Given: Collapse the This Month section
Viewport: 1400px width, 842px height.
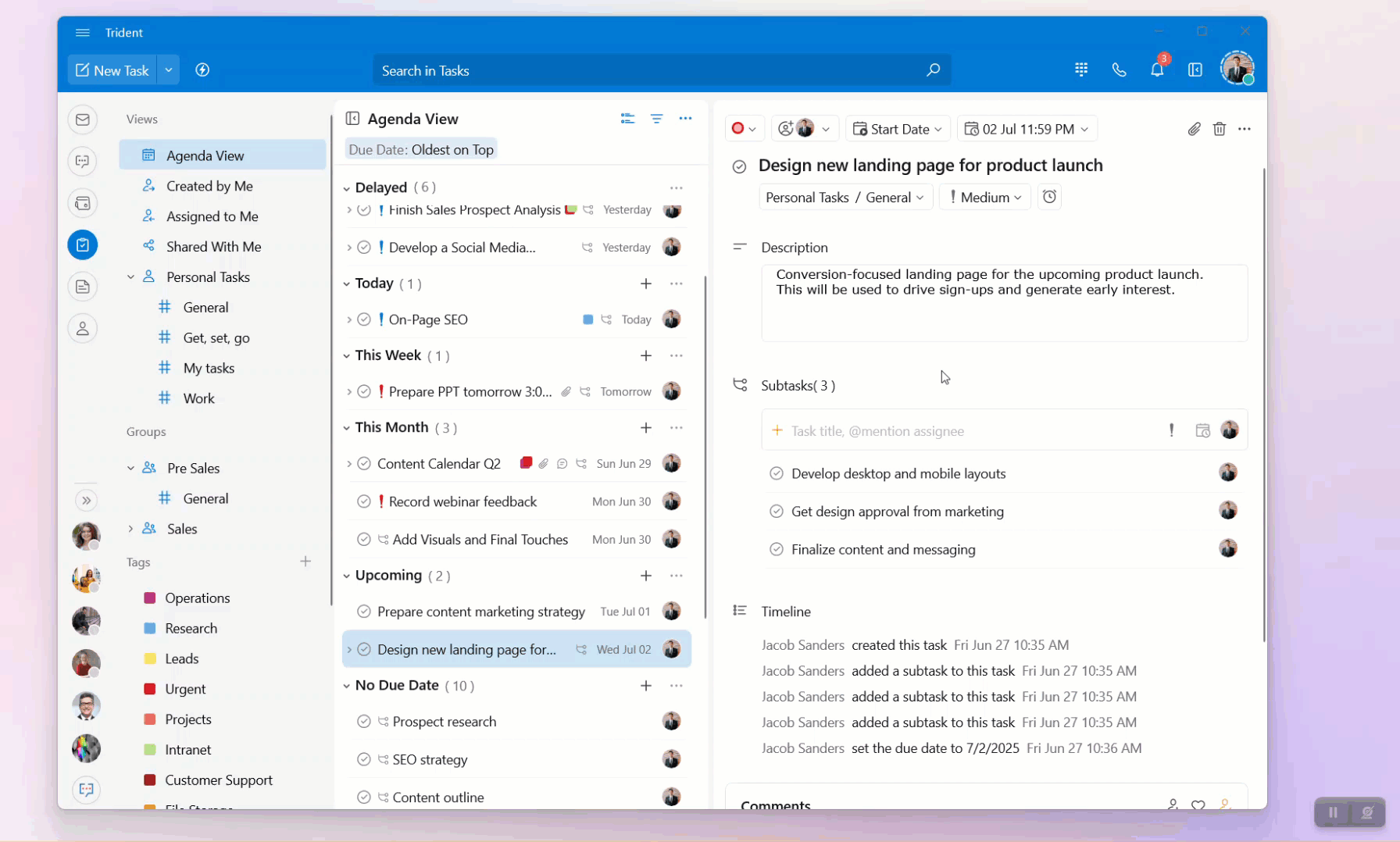Looking at the screenshot, I should 347,428.
